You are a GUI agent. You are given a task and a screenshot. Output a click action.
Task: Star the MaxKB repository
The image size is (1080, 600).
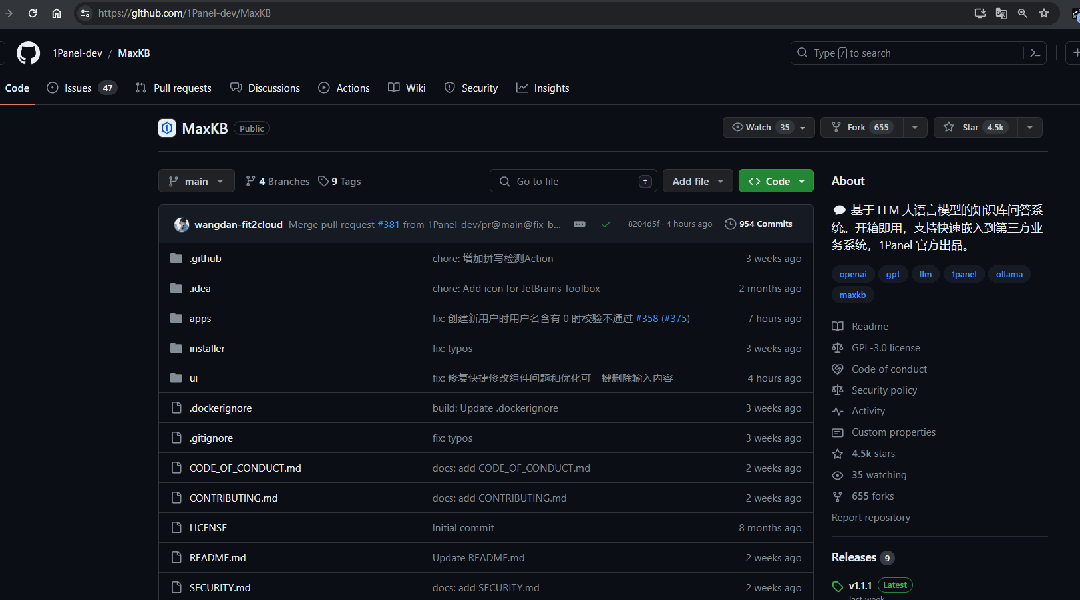pos(975,127)
